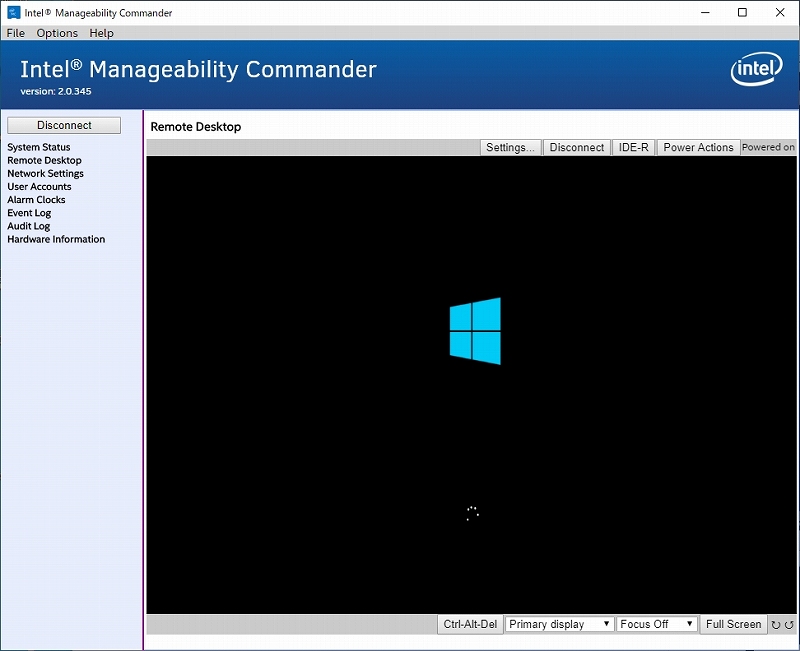The height and width of the screenshot is (651, 800).
Task: Click the Intel logo in header
Action: 756,69
